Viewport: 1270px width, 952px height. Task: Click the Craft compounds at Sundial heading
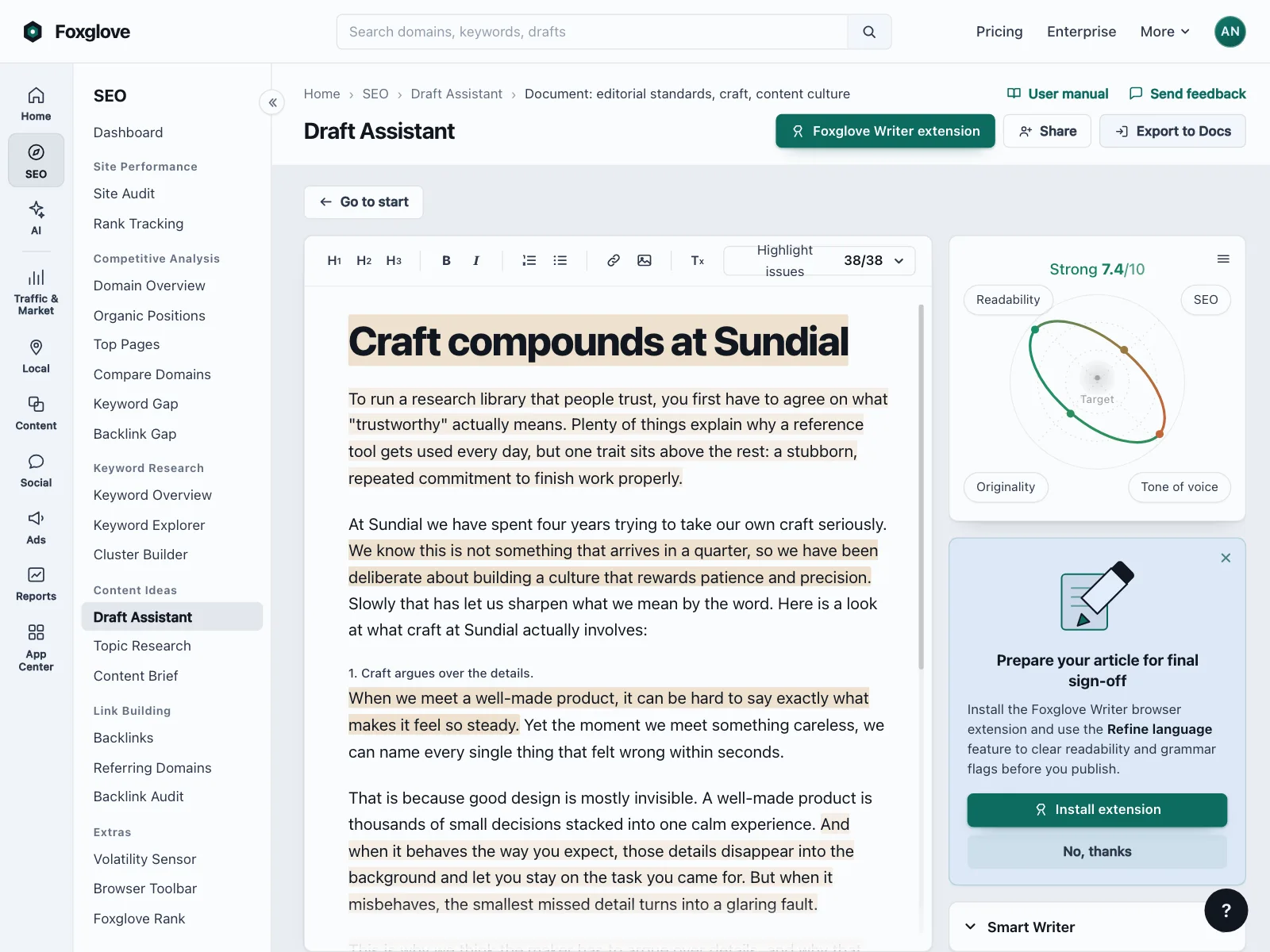point(598,340)
